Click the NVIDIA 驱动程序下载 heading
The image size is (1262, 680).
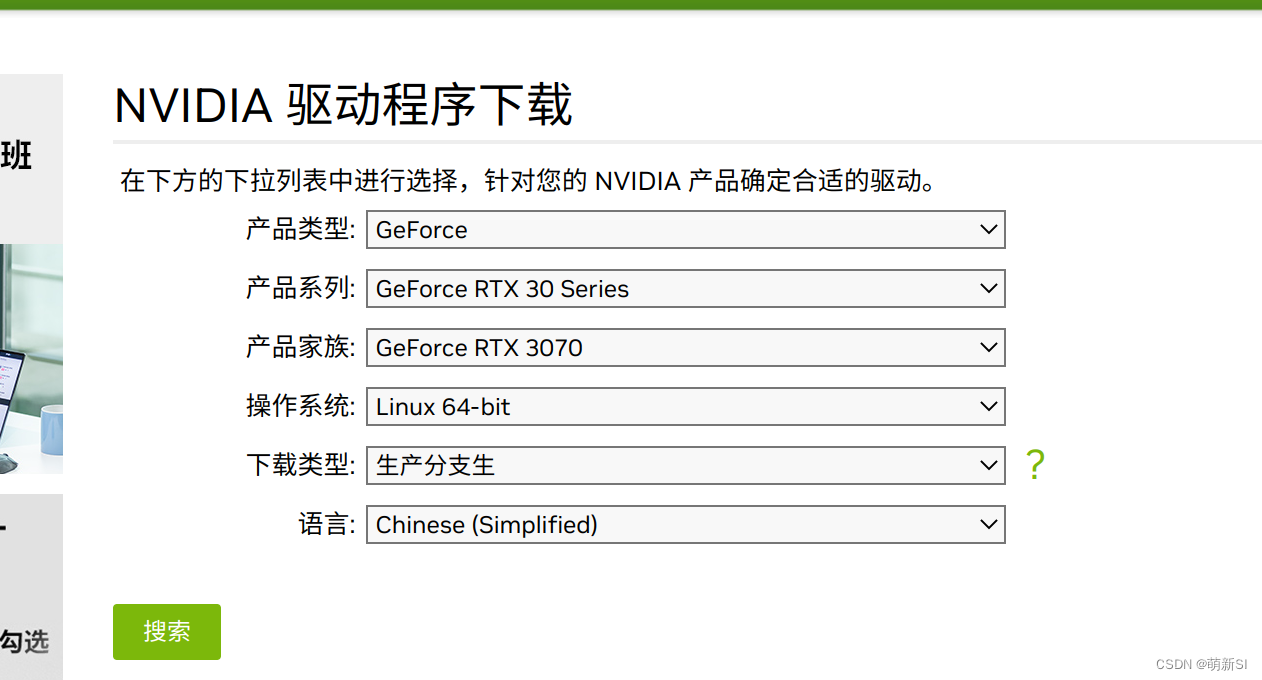click(343, 106)
